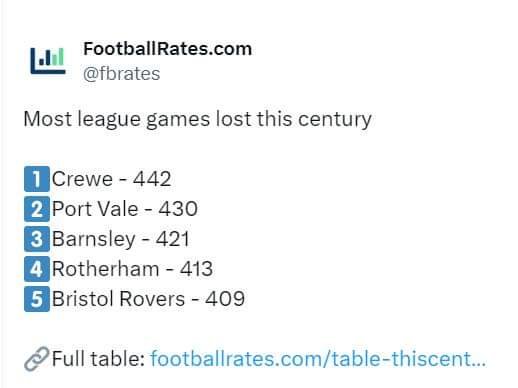This screenshot has width=518, height=388.
Task: Click the number 1 emoji icon
Action: click(37, 179)
